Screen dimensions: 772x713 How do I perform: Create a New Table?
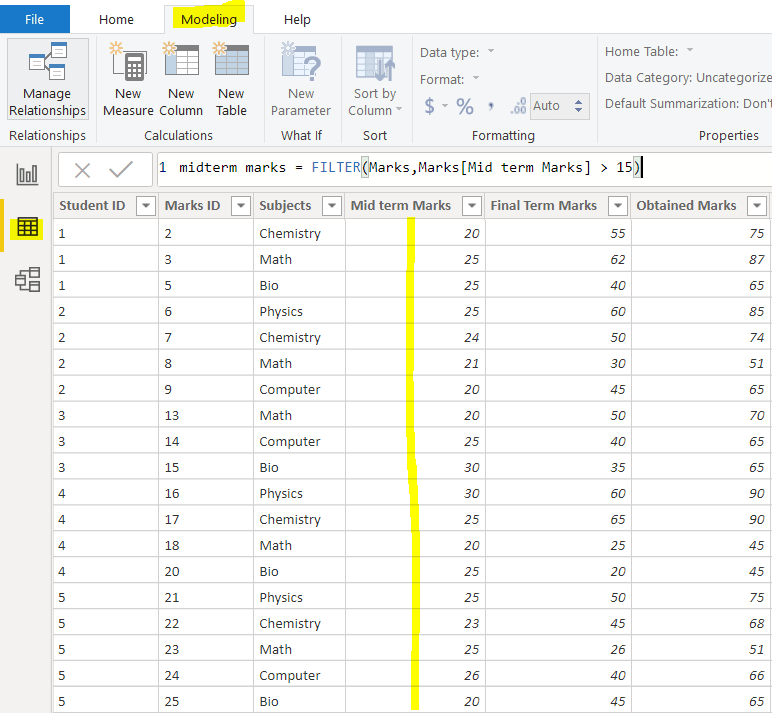[231, 79]
